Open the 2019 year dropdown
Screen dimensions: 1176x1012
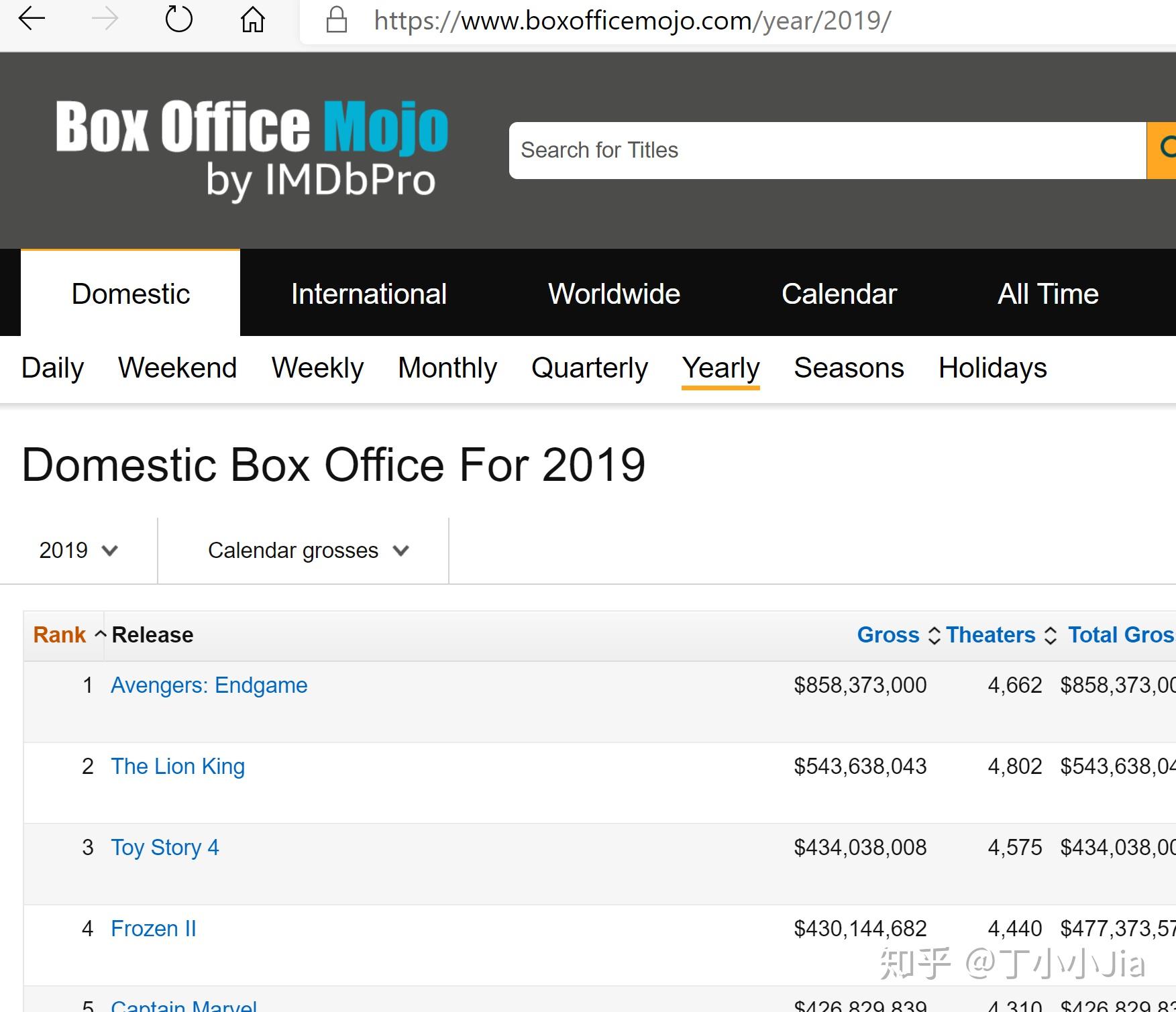coord(78,551)
